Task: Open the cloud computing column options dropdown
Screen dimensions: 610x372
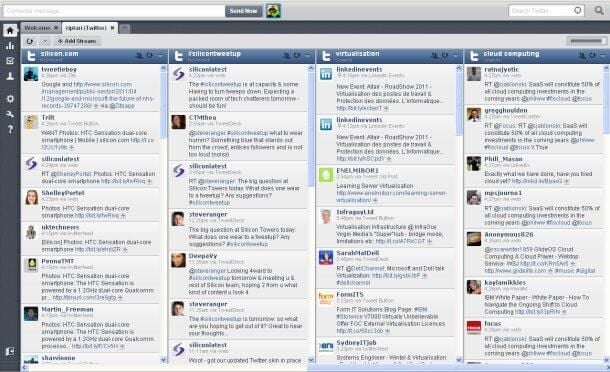Action: 603,56
